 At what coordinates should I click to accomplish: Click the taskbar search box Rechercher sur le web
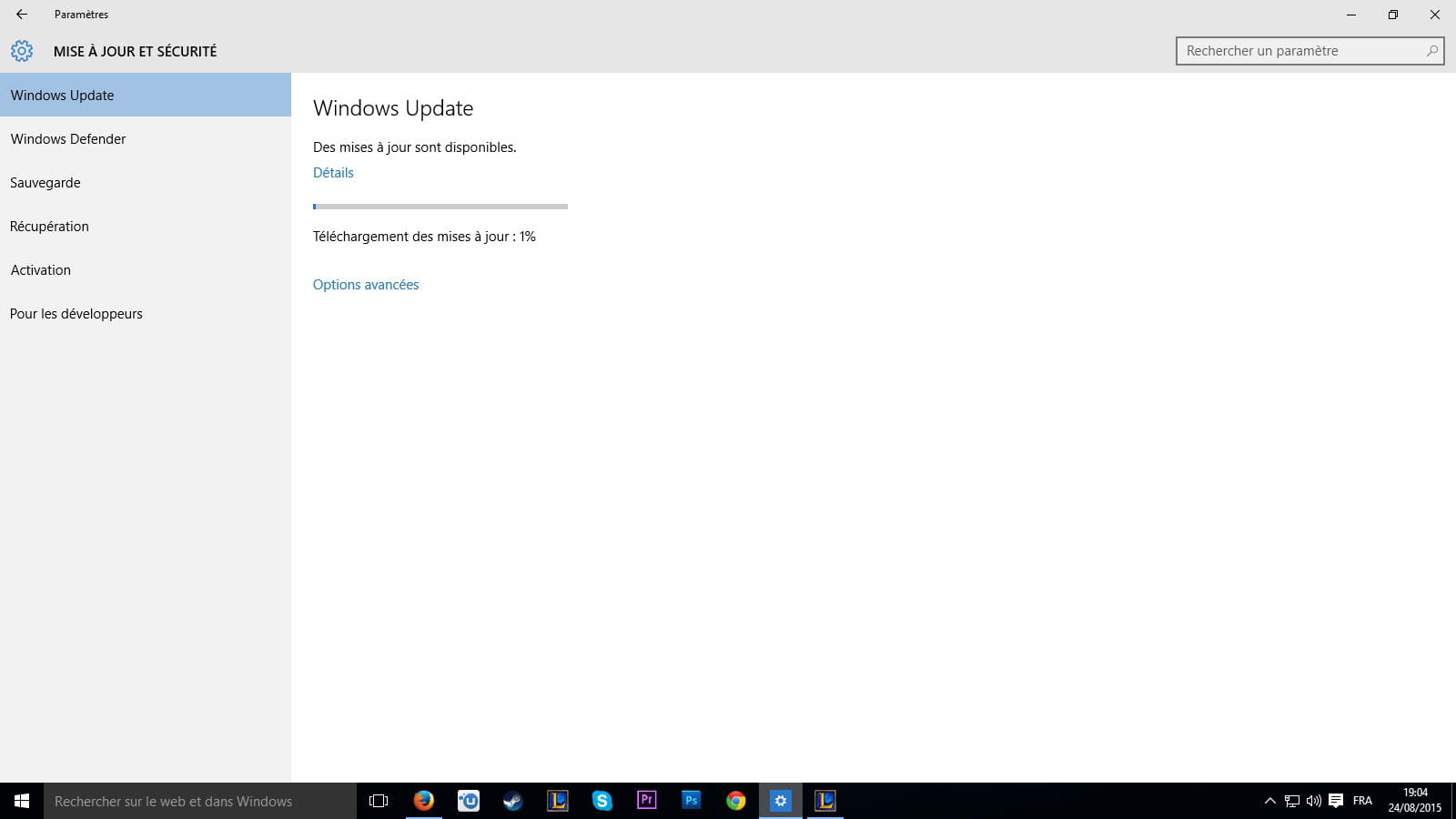(x=200, y=801)
